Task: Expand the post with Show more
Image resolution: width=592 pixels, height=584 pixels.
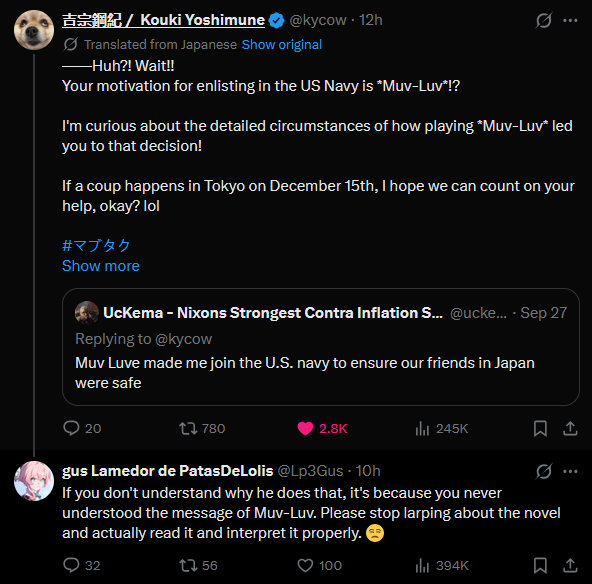Action: tap(101, 266)
